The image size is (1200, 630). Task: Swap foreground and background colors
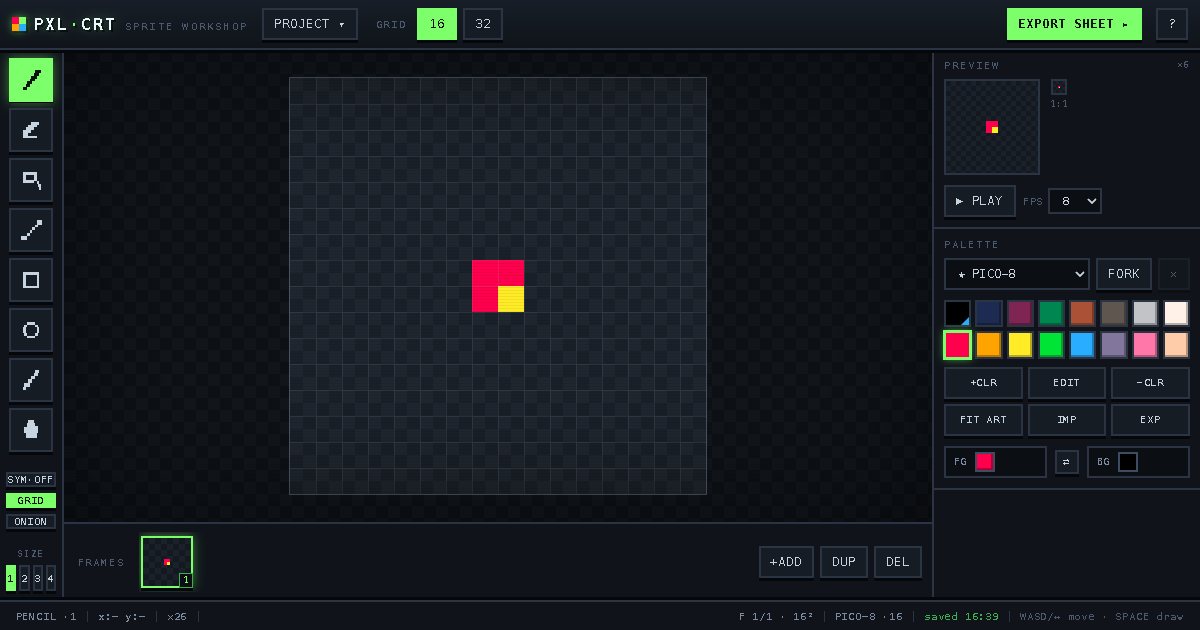[1067, 462]
